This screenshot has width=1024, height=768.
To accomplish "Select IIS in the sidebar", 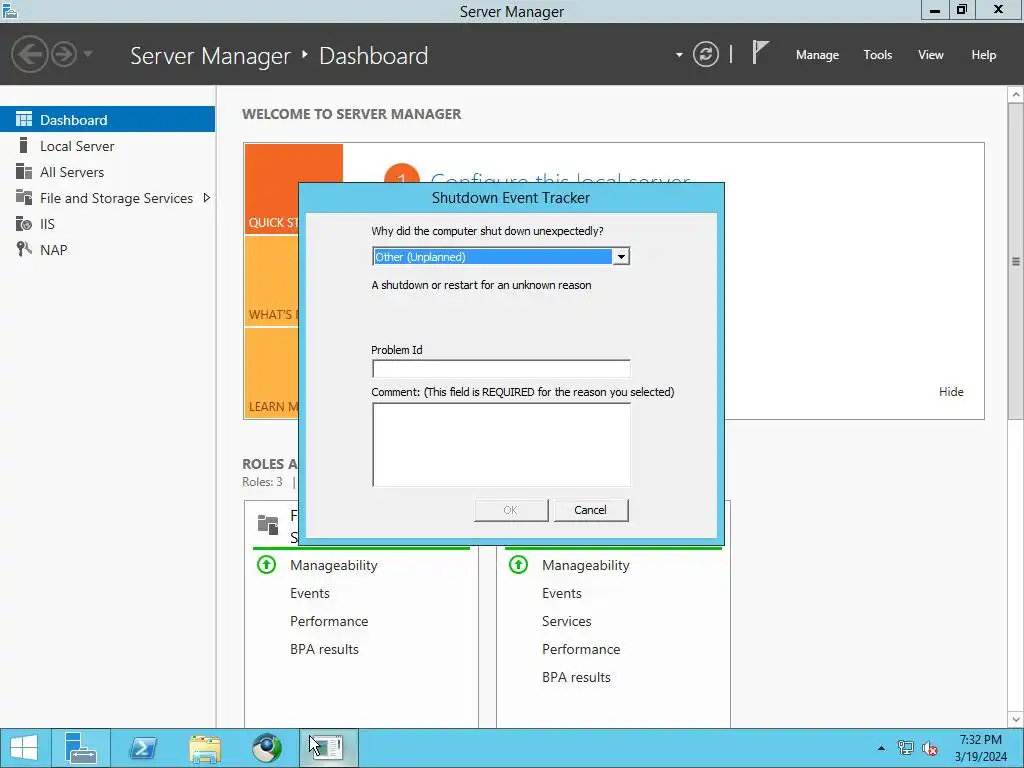I will 107,224.
